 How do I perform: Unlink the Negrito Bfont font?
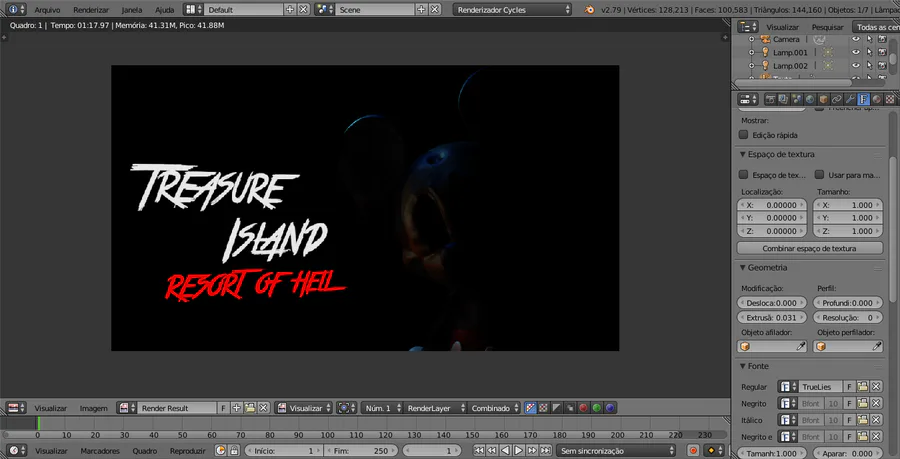876,403
